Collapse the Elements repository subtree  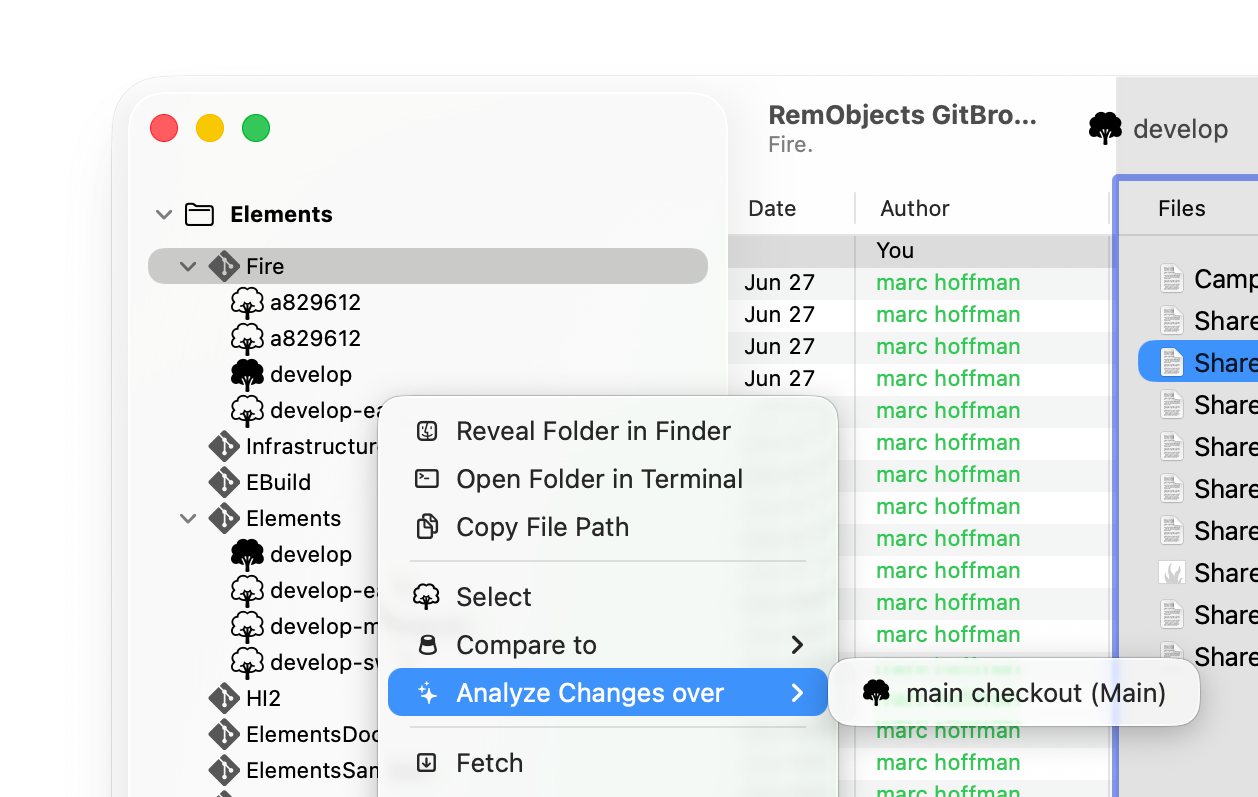pyautogui.click(x=188, y=518)
